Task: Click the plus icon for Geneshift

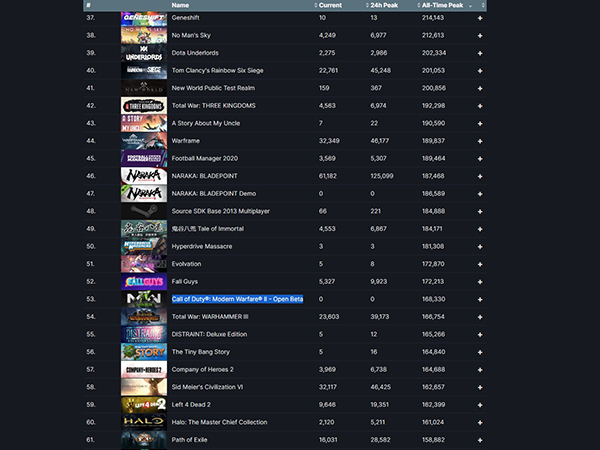Action: coord(480,18)
